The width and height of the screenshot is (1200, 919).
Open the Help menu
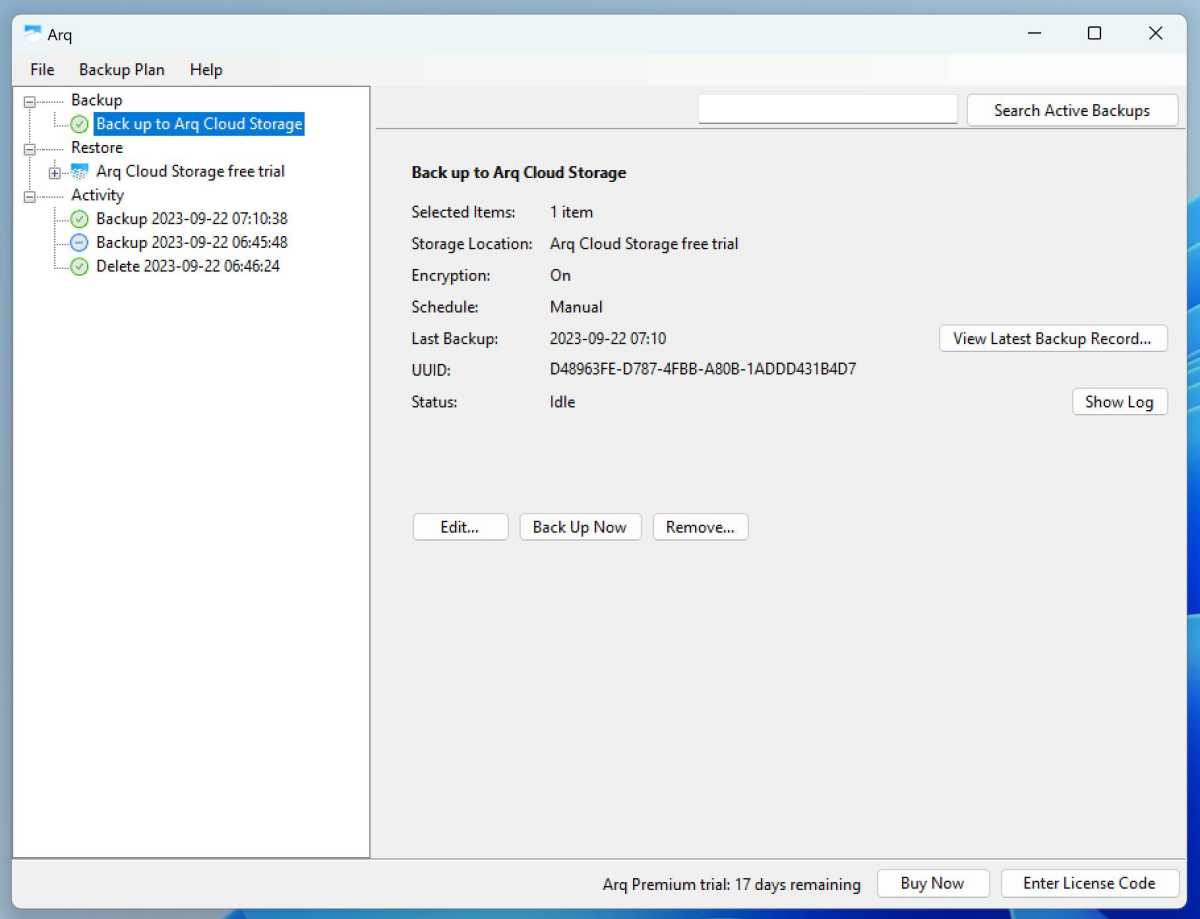pyautogui.click(x=206, y=69)
